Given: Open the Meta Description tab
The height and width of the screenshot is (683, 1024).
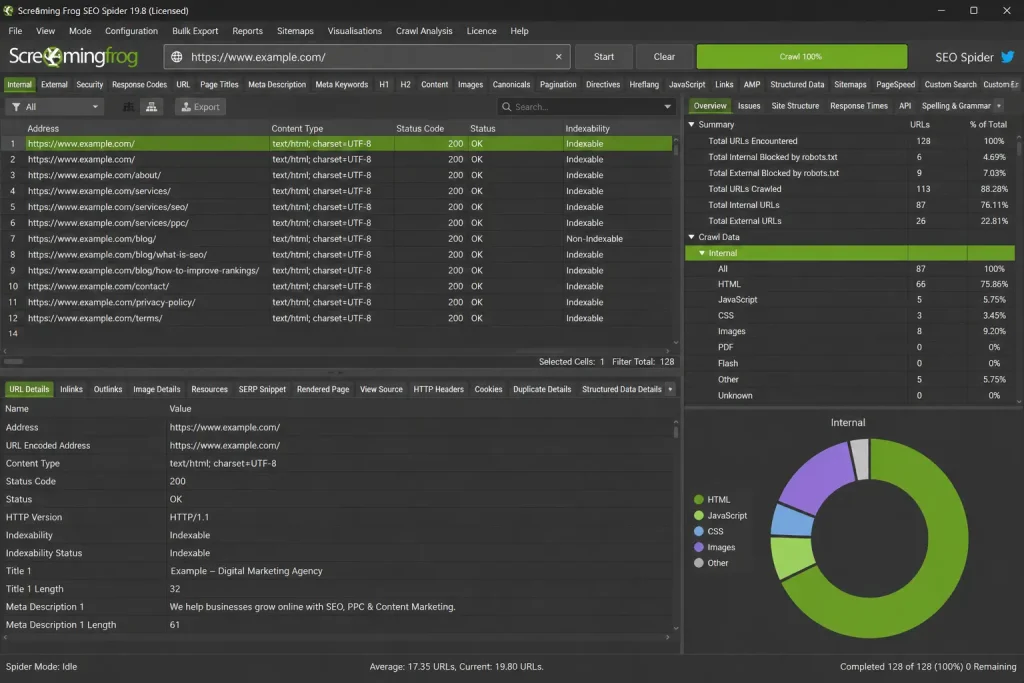Looking at the screenshot, I should point(277,84).
